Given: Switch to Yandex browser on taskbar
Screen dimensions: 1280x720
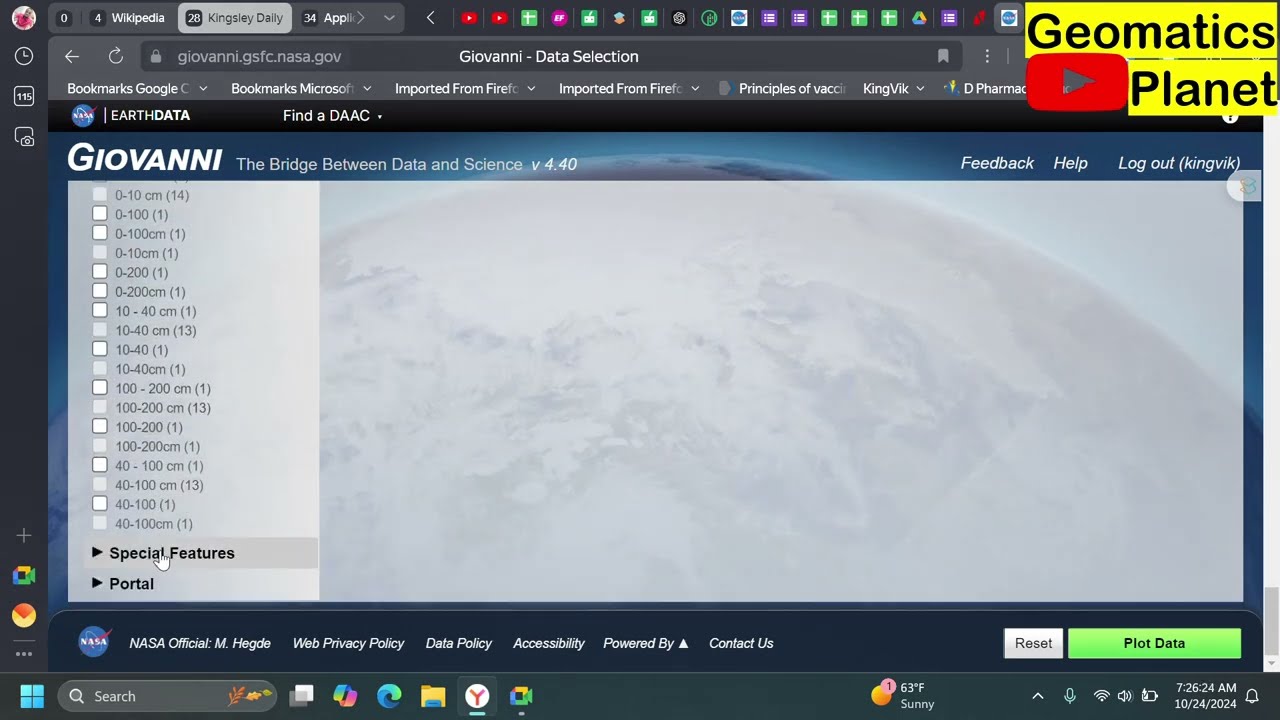Looking at the screenshot, I should tap(477, 696).
